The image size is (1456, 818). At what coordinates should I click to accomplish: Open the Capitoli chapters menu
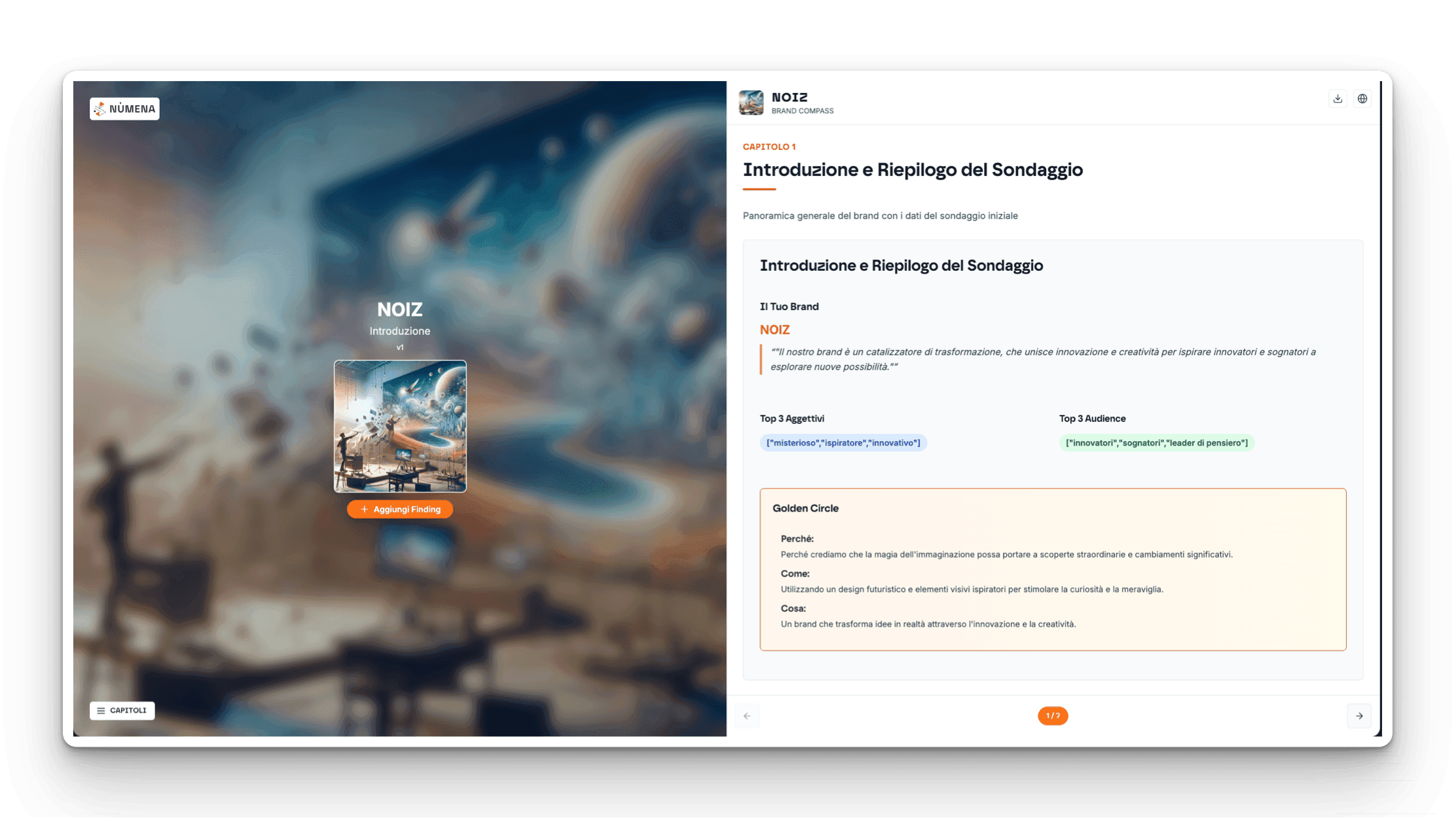[x=122, y=711]
